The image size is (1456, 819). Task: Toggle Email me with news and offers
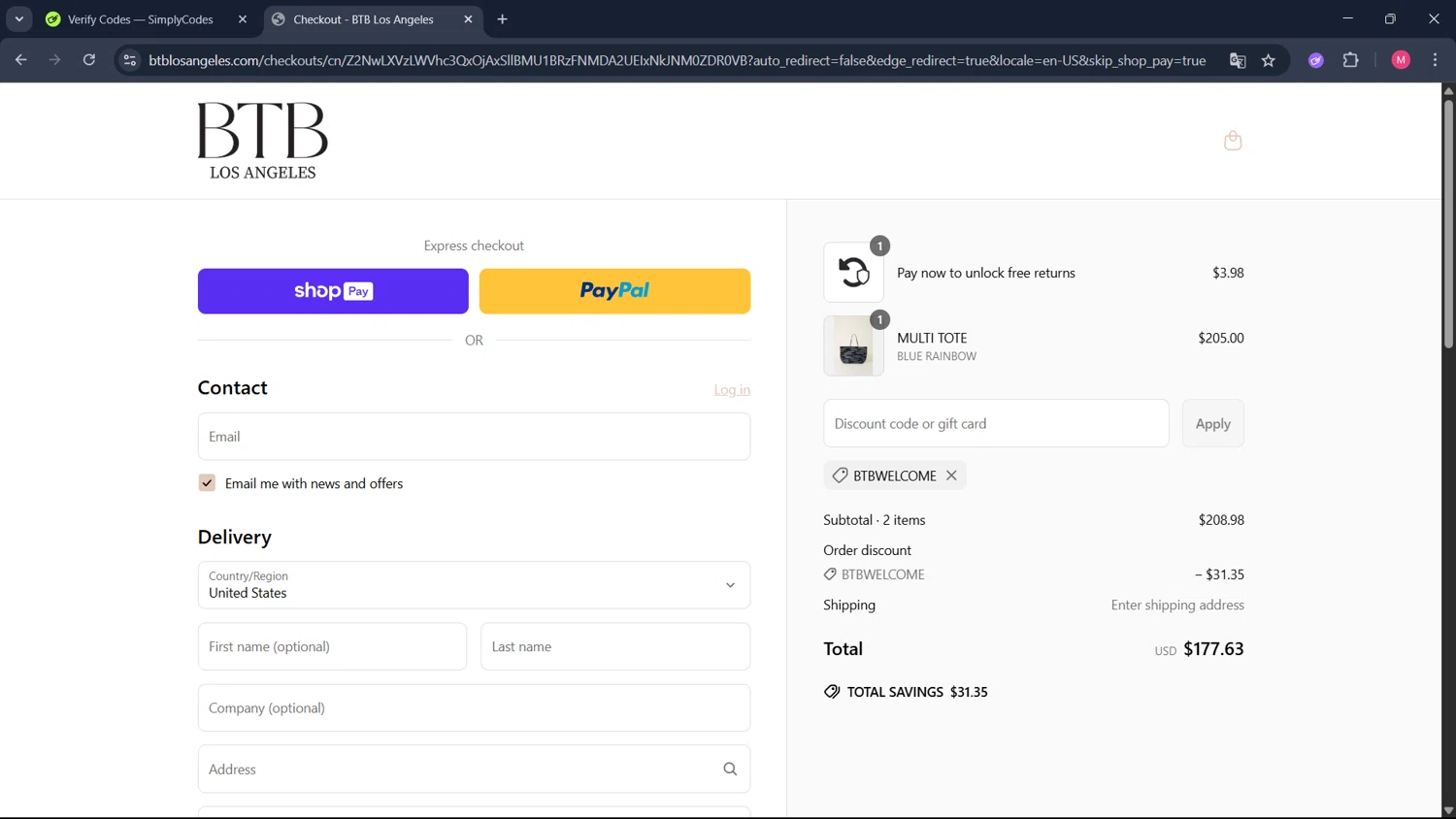click(207, 483)
